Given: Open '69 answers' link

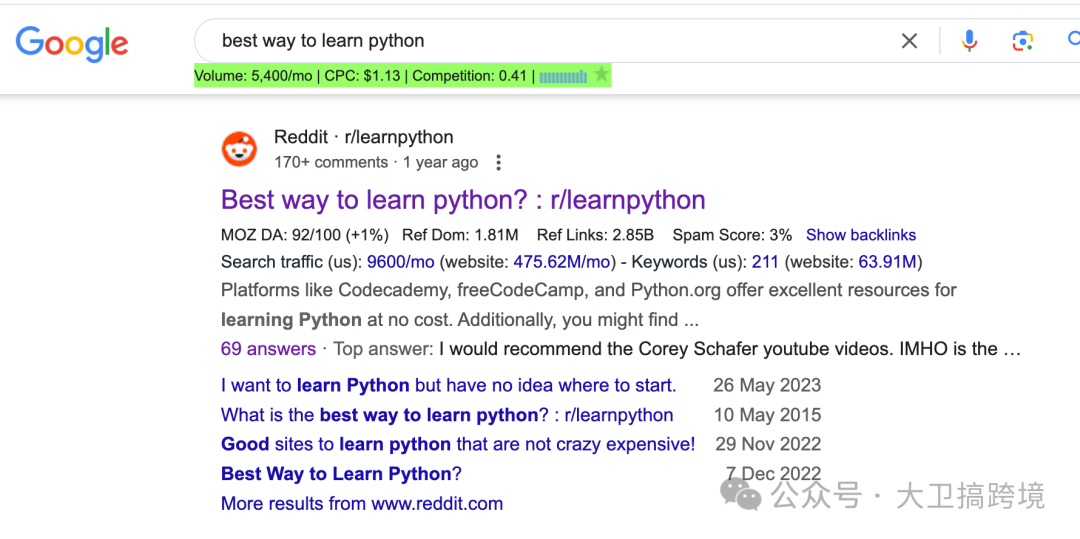Looking at the screenshot, I should (269, 349).
